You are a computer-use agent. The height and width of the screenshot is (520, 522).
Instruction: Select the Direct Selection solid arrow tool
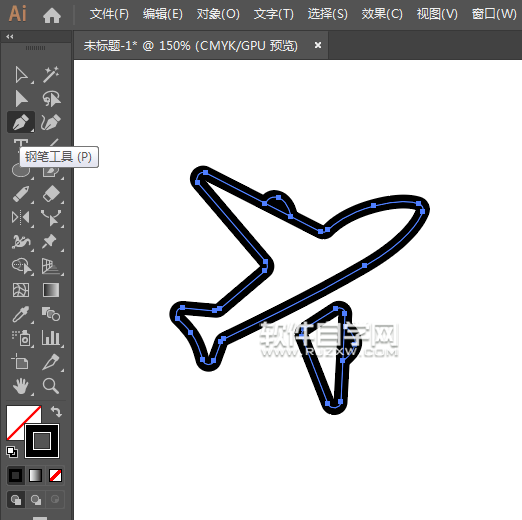point(21,99)
